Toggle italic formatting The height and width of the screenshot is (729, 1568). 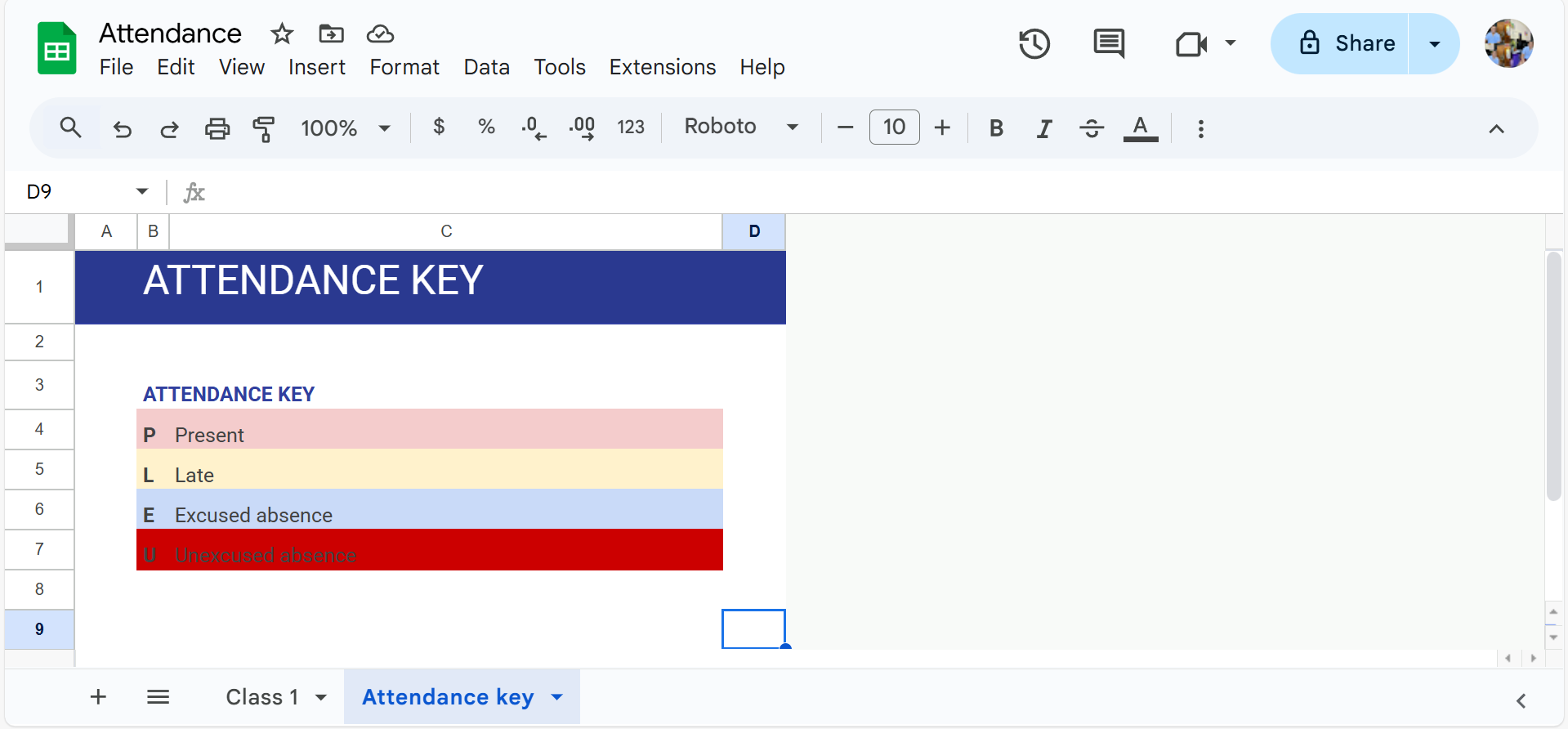coord(1043,128)
